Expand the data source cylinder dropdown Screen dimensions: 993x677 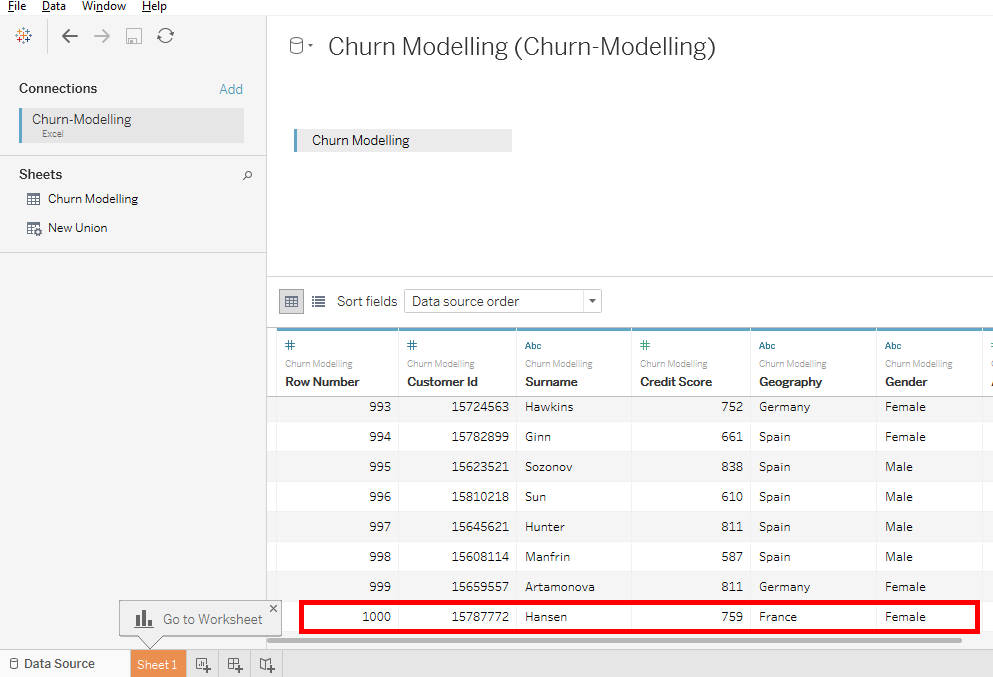point(301,46)
